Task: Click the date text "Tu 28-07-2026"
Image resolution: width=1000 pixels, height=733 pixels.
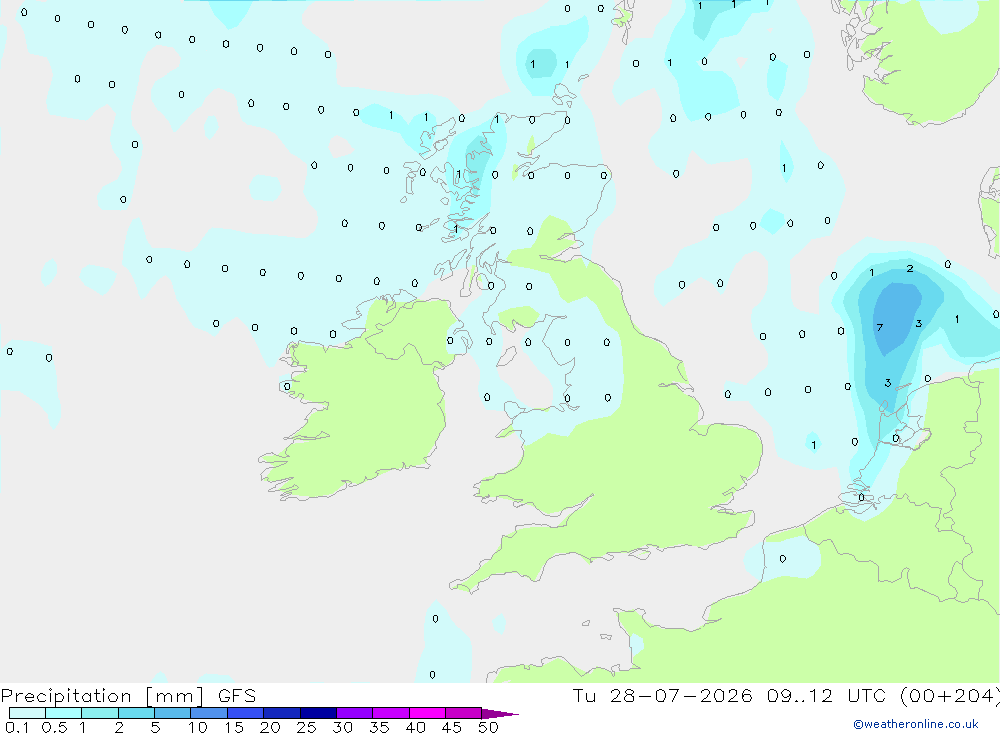Action: pyautogui.click(x=662, y=695)
